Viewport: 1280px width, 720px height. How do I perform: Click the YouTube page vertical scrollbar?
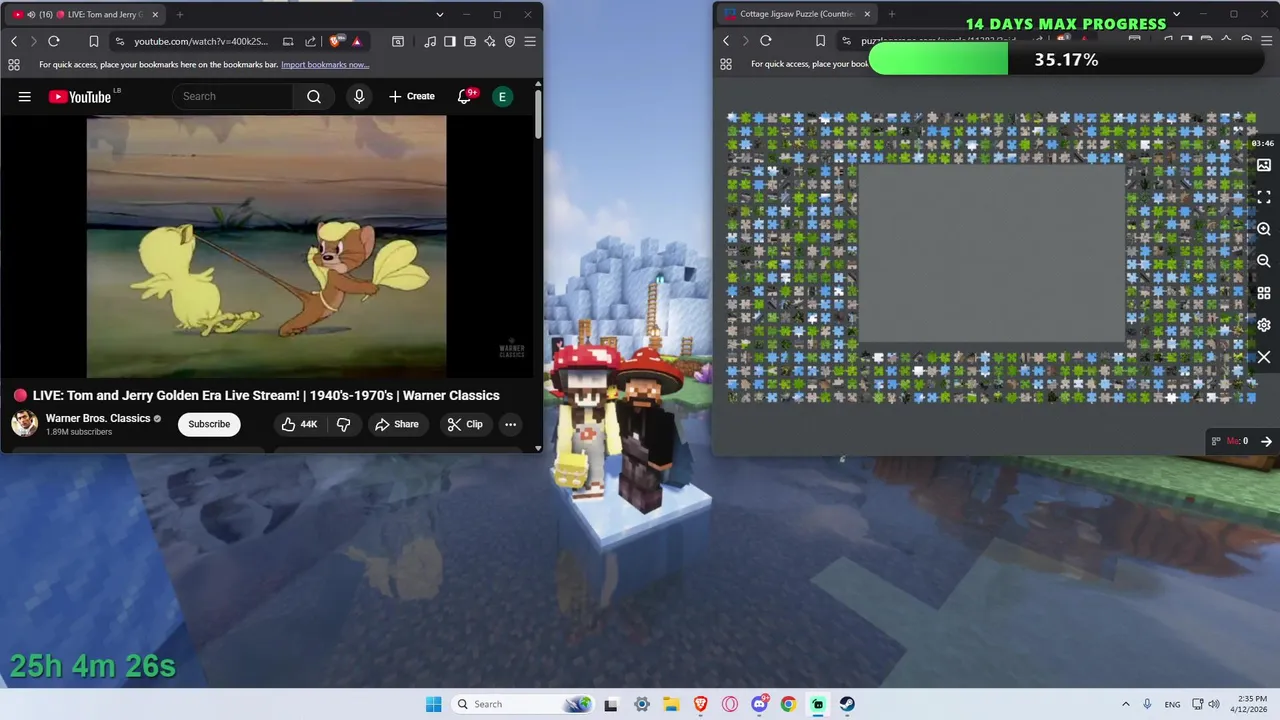538,115
